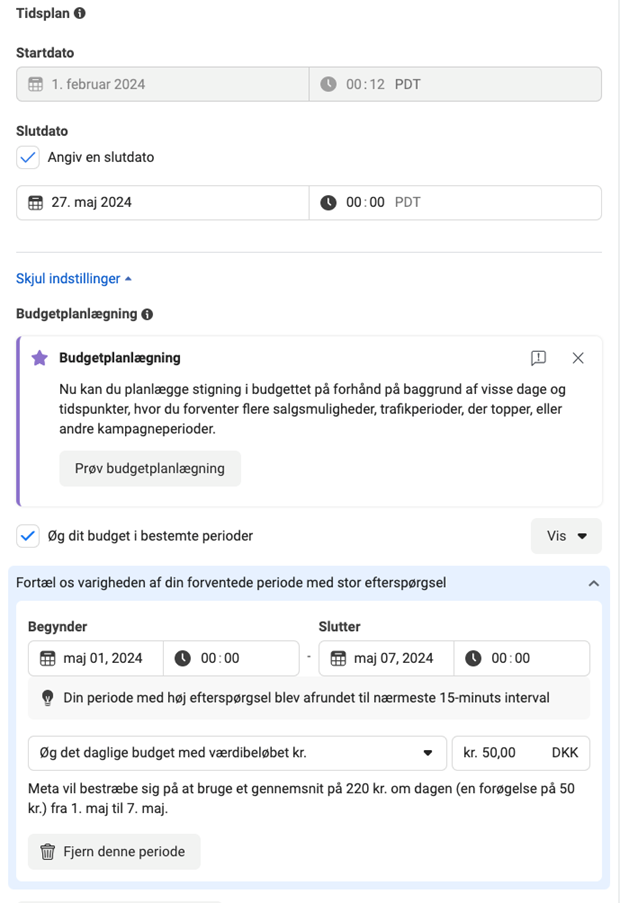Click the Begynder time field showing 00:00

click(x=231, y=658)
